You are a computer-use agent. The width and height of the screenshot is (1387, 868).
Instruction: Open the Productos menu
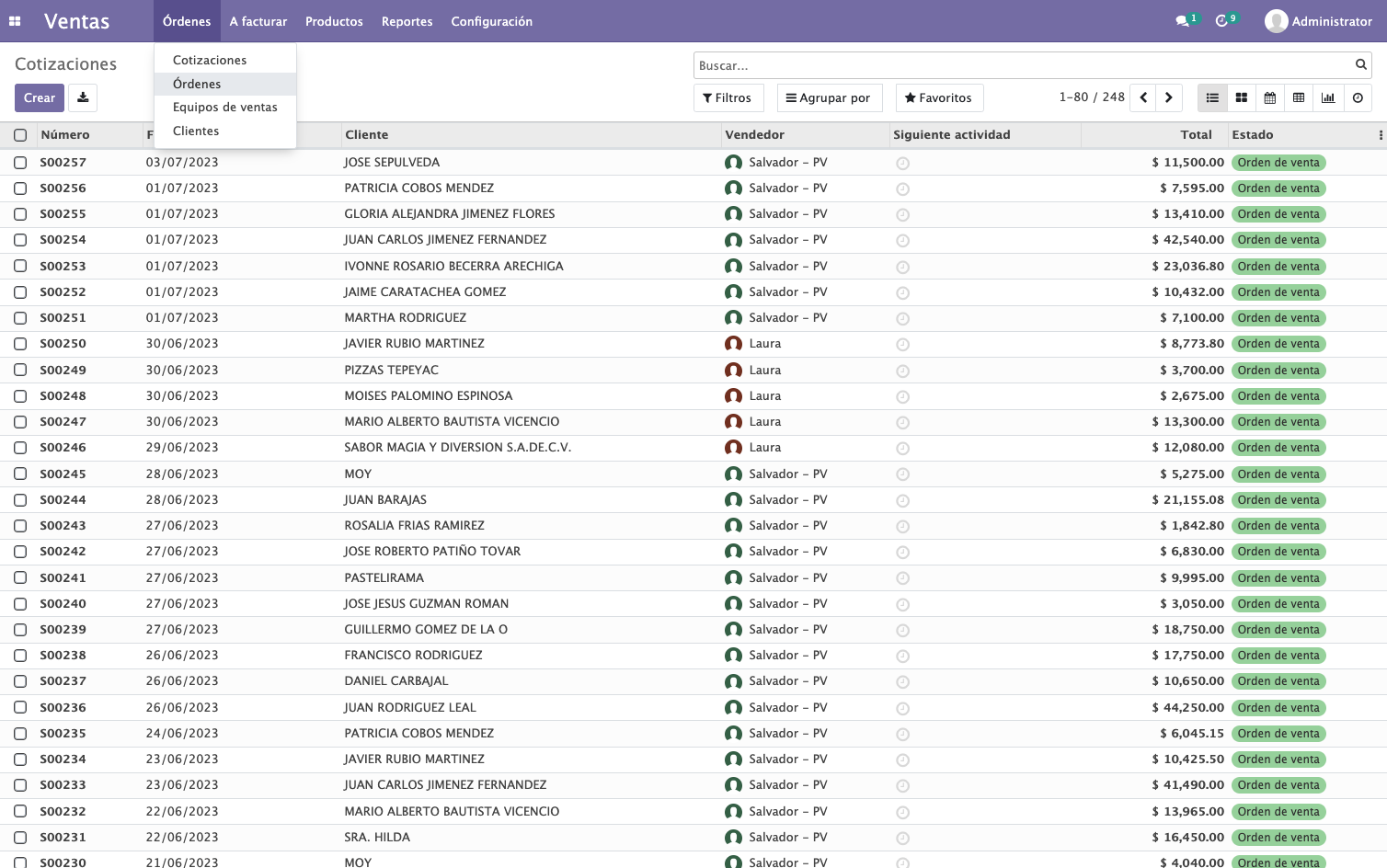point(334,21)
